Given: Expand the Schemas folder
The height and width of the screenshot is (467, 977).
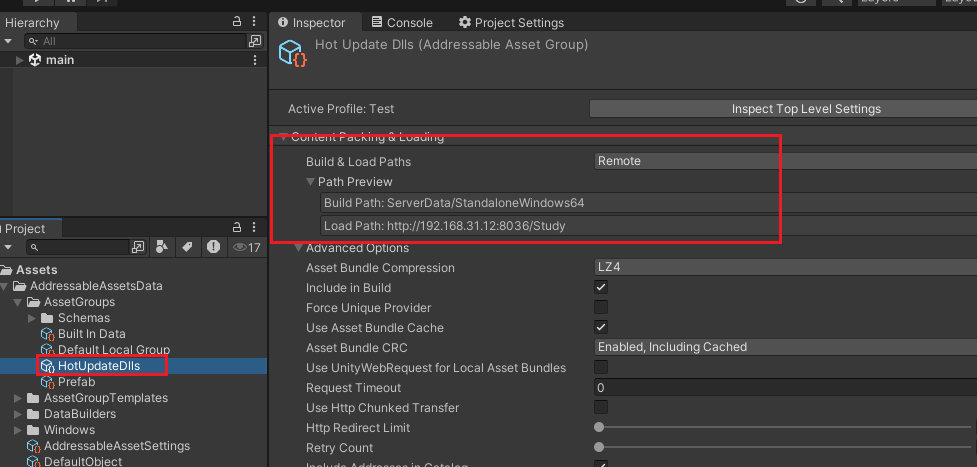Looking at the screenshot, I should [32, 318].
